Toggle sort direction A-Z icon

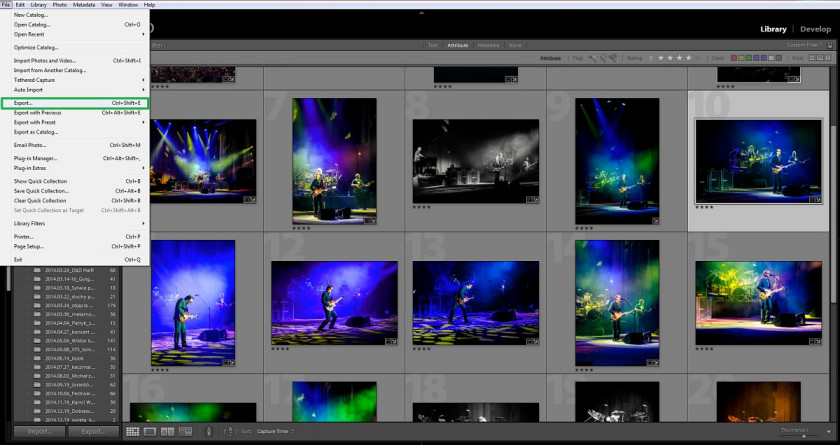229,432
